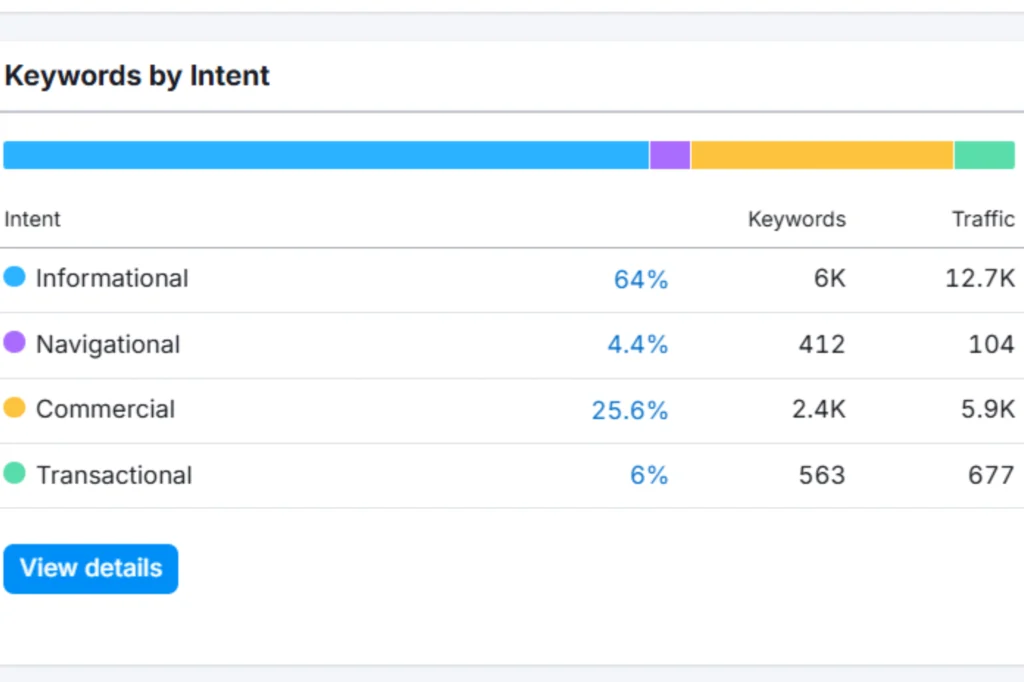Click the Traffic column header
1024x682 pixels.
(983, 219)
